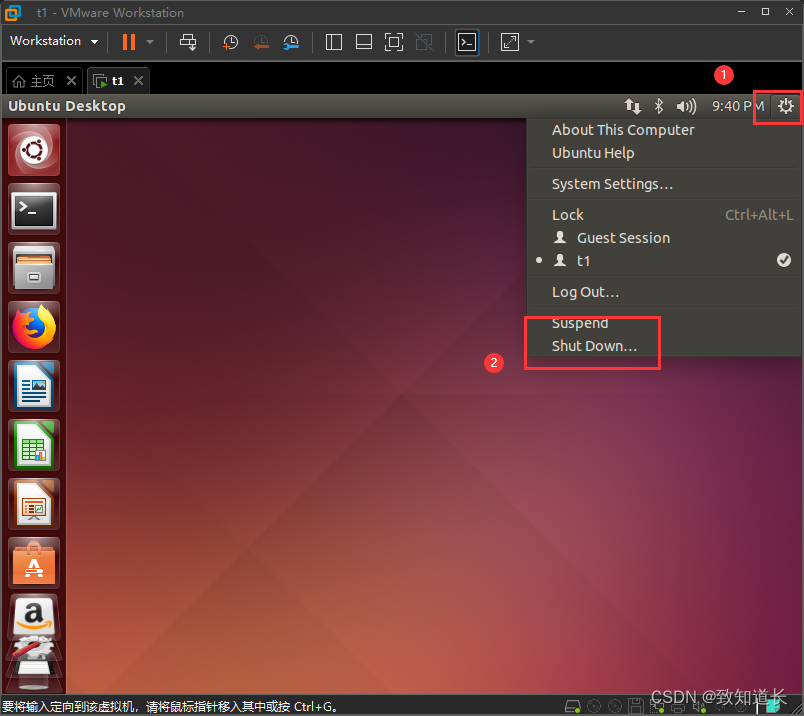Image resolution: width=804 pixels, height=716 pixels.
Task: Revert the VM to its snapshot
Action: tap(261, 41)
